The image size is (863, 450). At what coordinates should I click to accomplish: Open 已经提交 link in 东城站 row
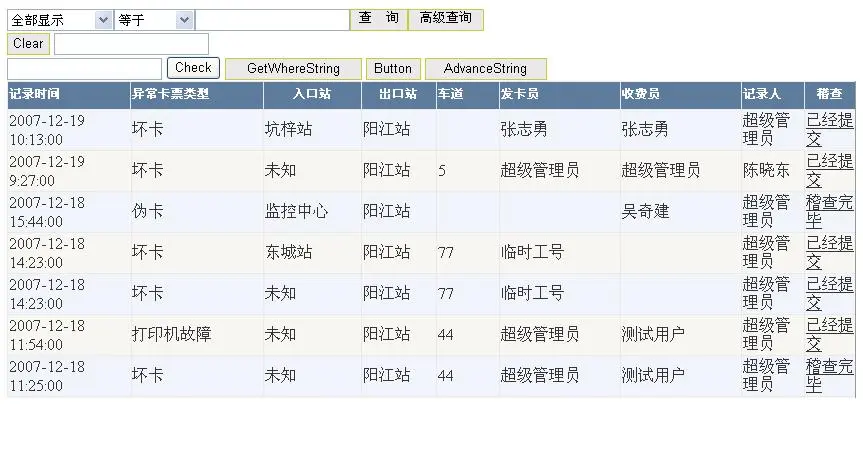(x=829, y=253)
